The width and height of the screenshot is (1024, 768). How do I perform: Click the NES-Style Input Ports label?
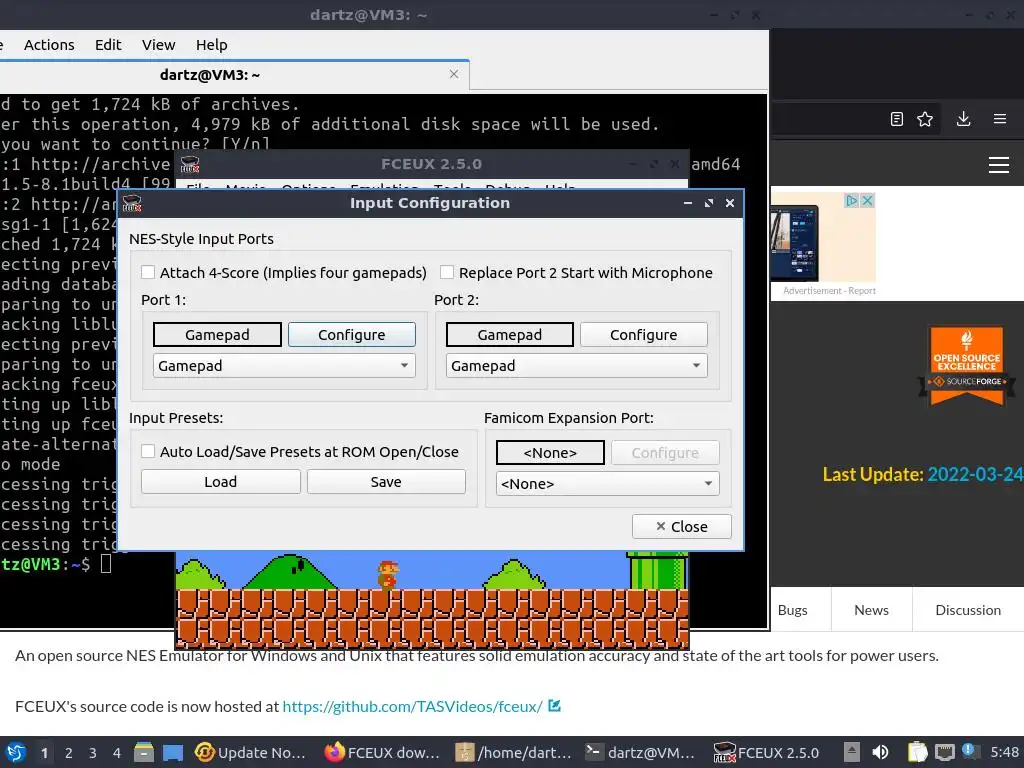[201, 238]
